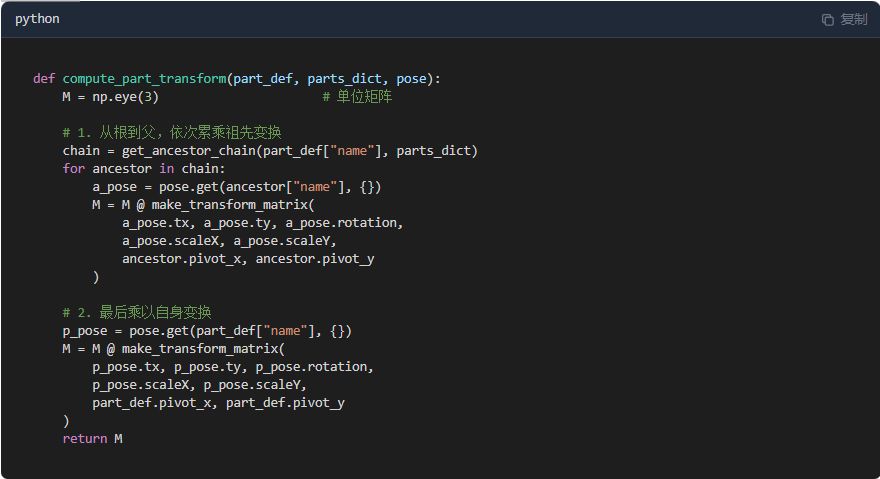Click the p_pose = pose.get line

coord(207,331)
